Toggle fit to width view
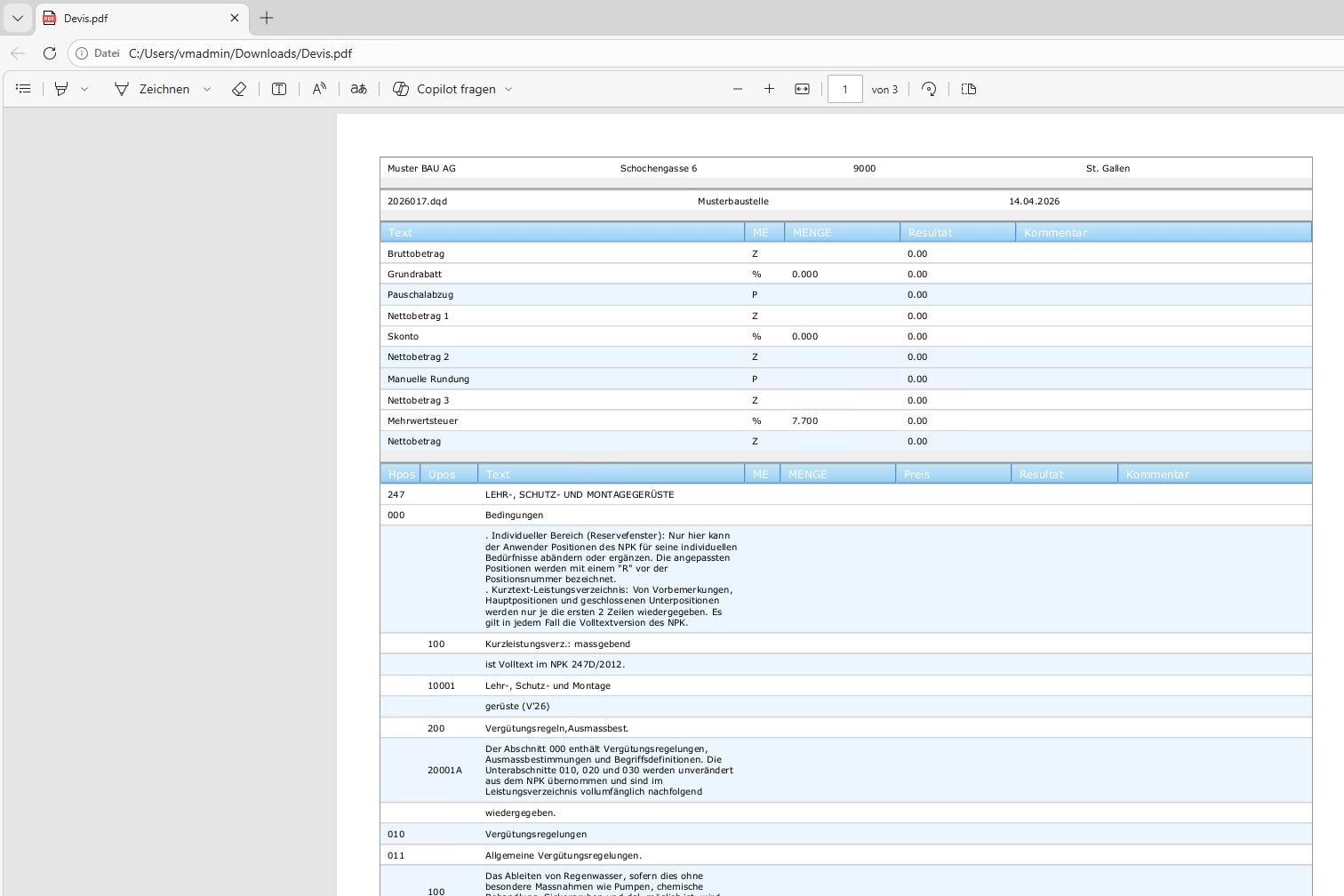 click(x=803, y=89)
